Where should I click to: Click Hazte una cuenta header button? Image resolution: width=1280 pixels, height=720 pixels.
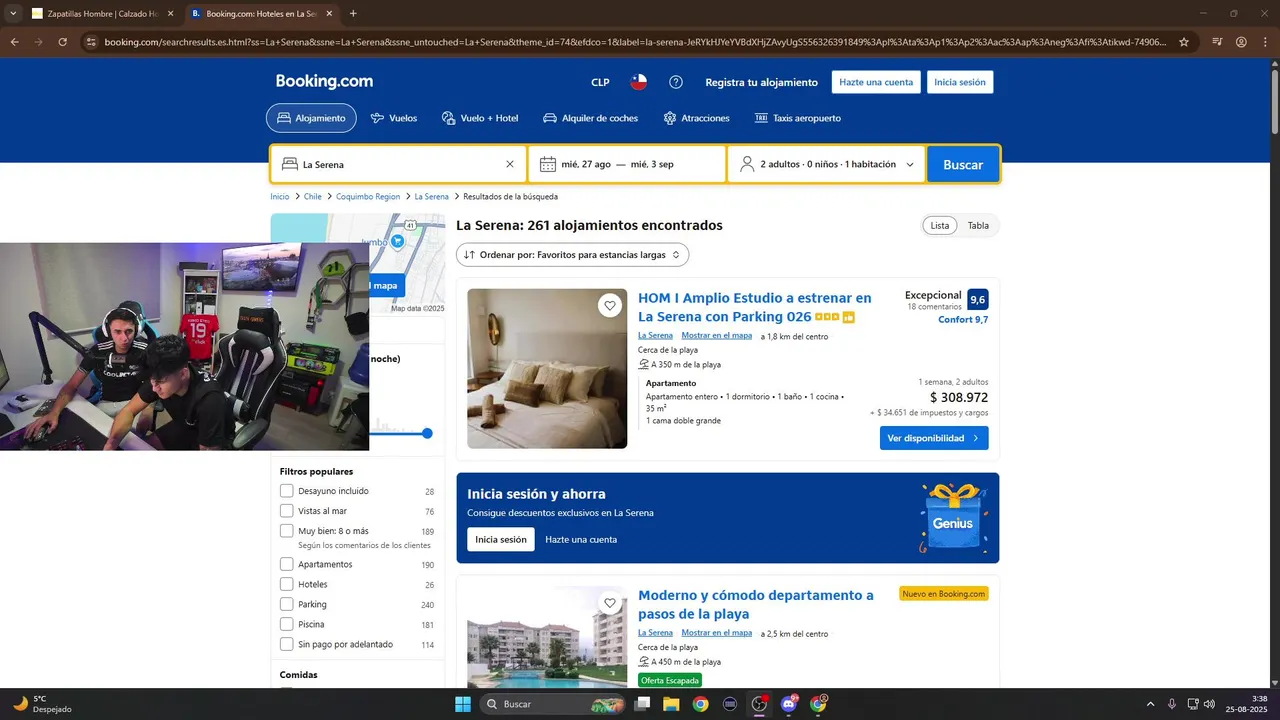coord(876,82)
